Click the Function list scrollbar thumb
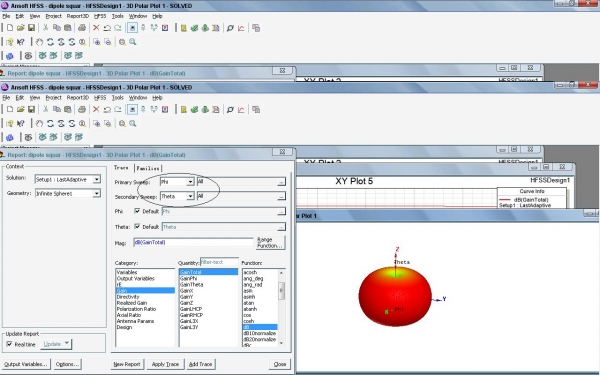 click(x=281, y=291)
